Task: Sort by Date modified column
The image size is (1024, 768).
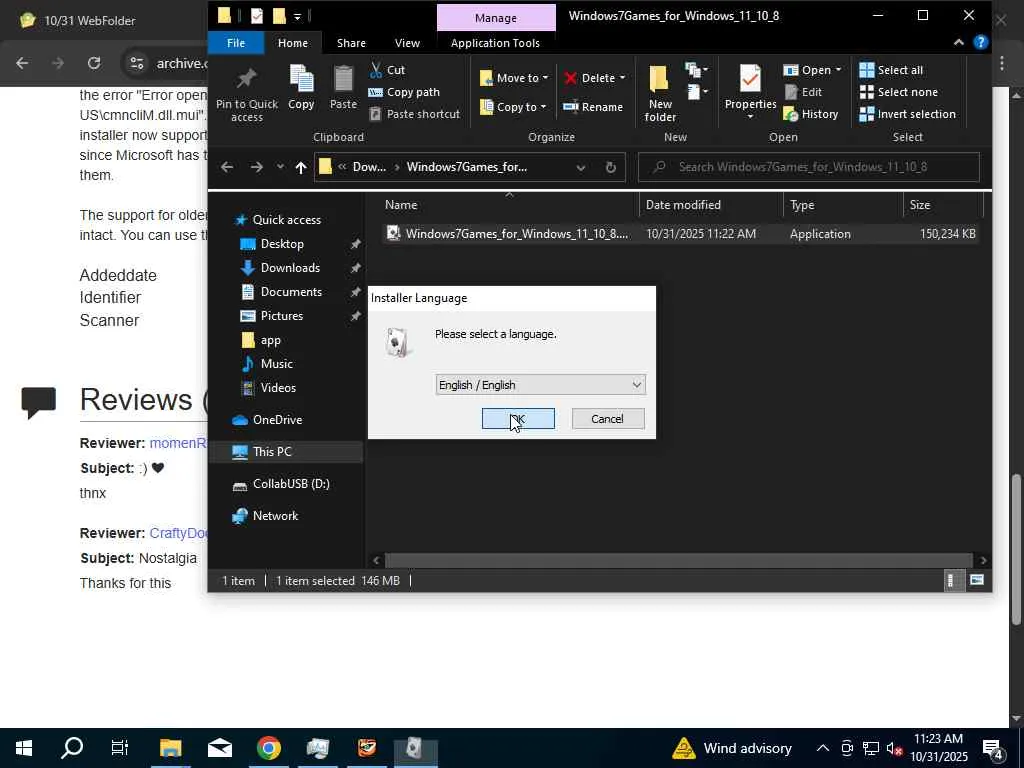Action: (711, 204)
